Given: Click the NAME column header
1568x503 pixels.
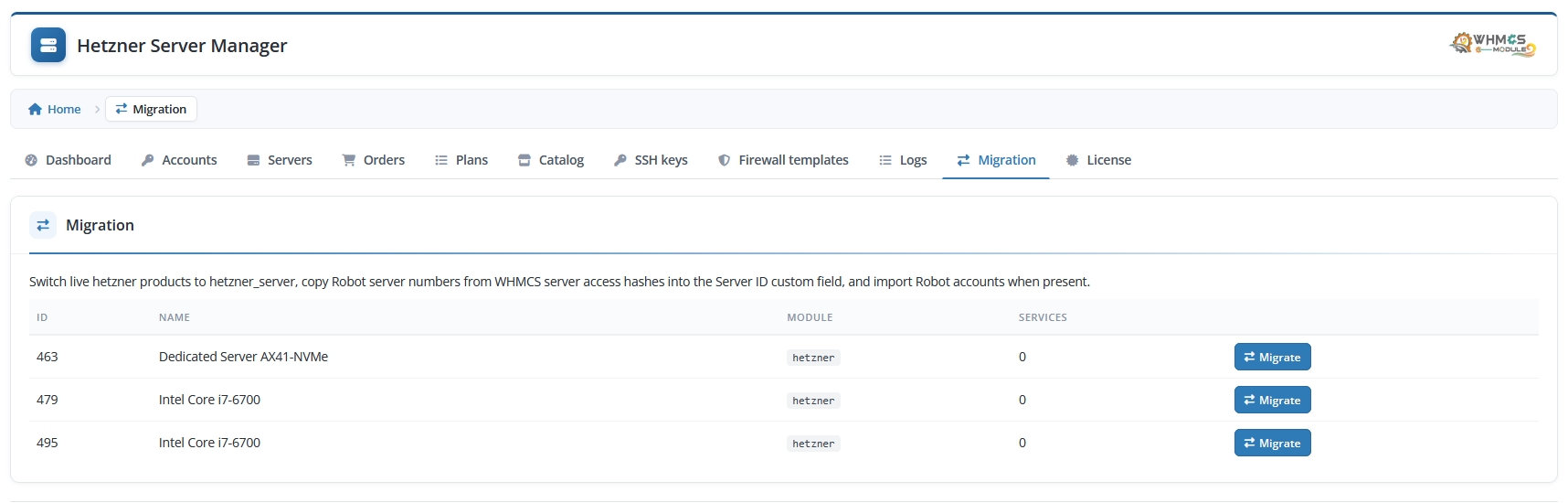Looking at the screenshot, I should tap(175, 317).
